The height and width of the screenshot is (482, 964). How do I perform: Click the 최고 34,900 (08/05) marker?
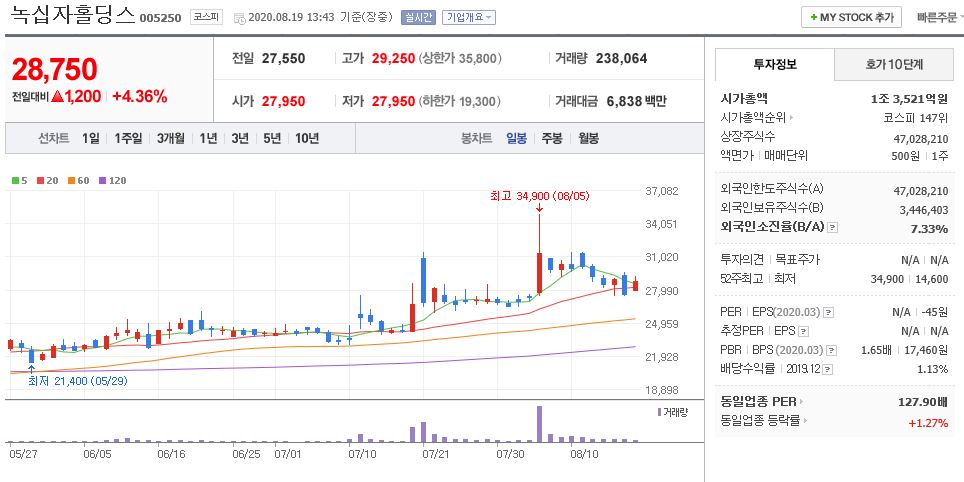(539, 196)
